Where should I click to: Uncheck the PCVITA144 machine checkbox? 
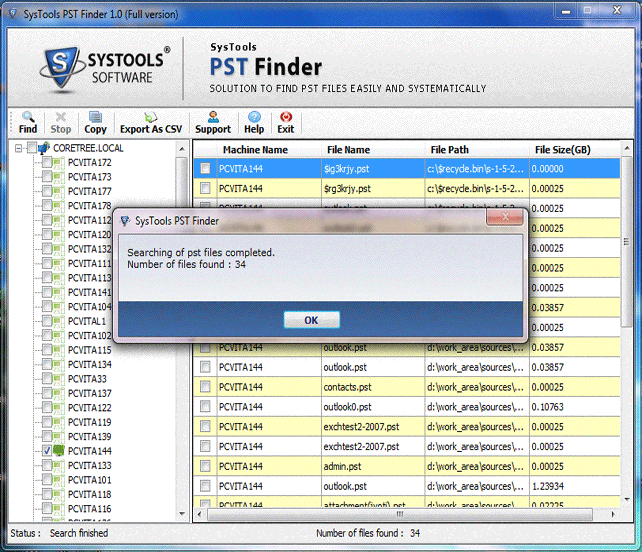point(47,451)
